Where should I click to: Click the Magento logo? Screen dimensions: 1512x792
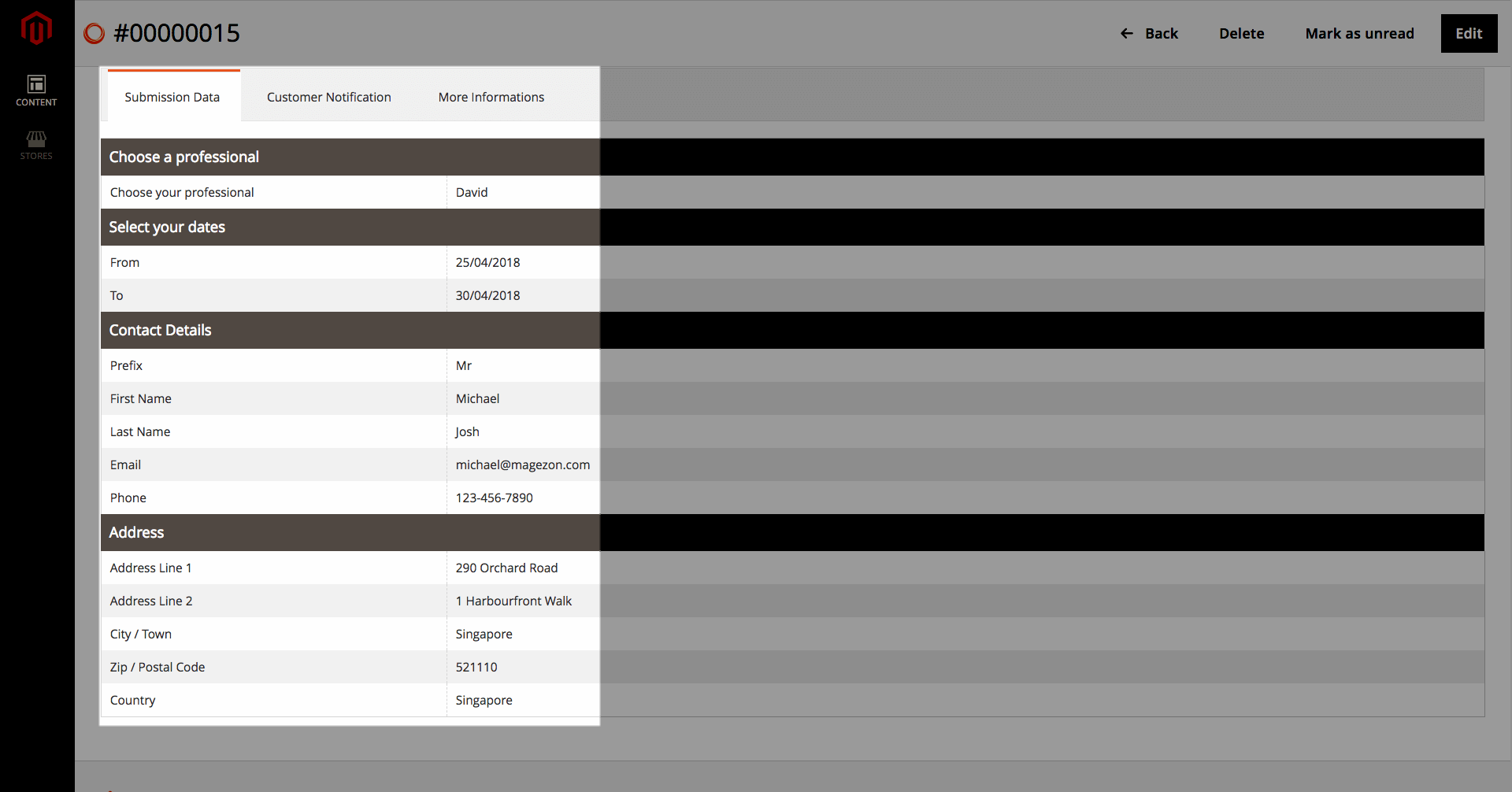click(36, 28)
